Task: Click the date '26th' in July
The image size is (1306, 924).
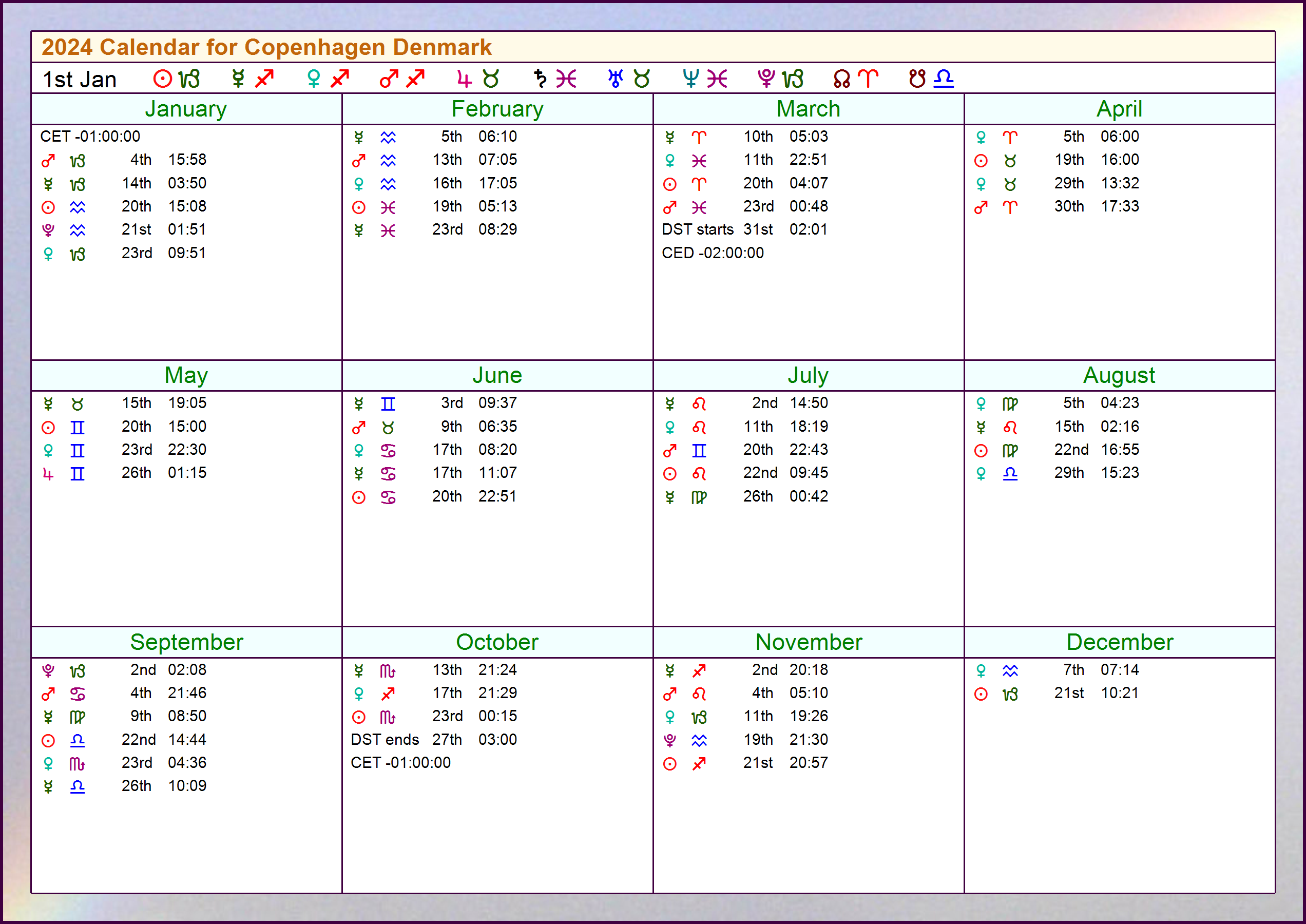Action: (x=758, y=496)
